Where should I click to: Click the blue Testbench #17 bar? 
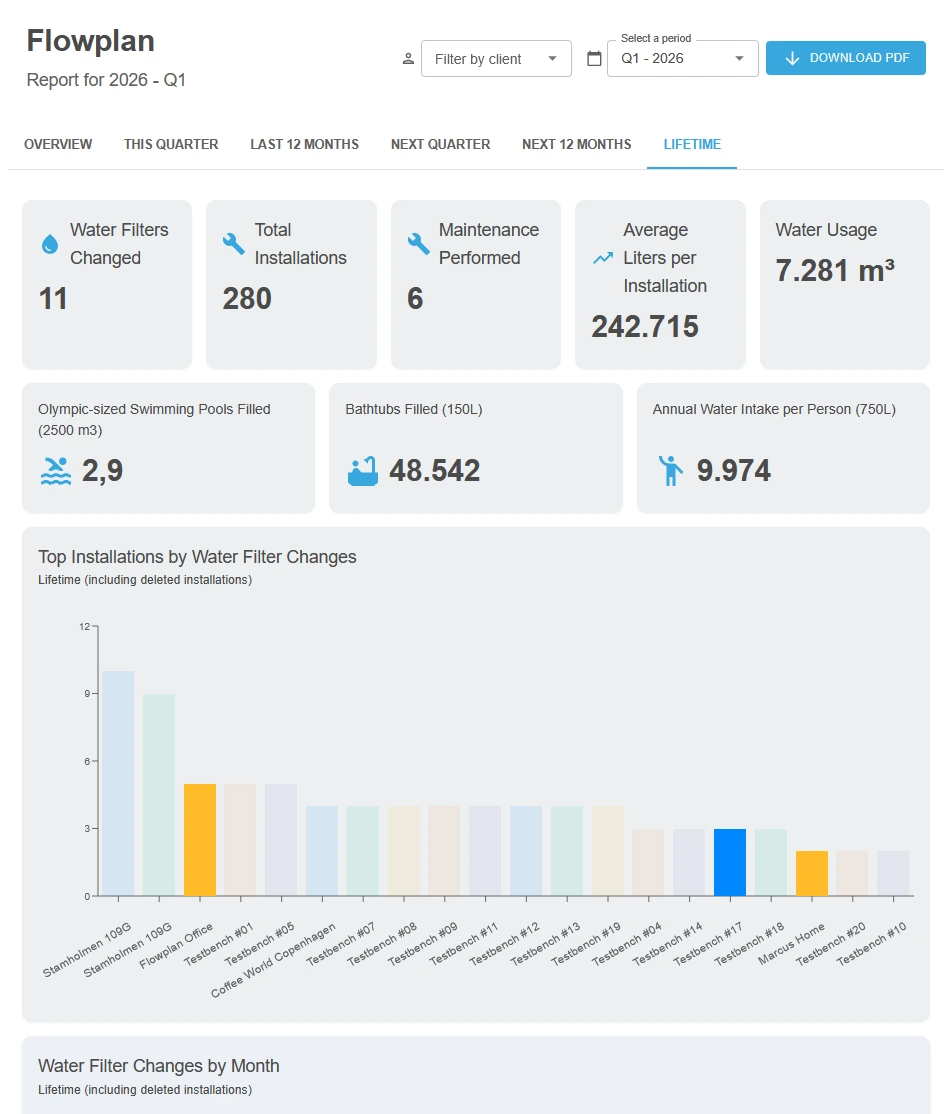click(730, 862)
